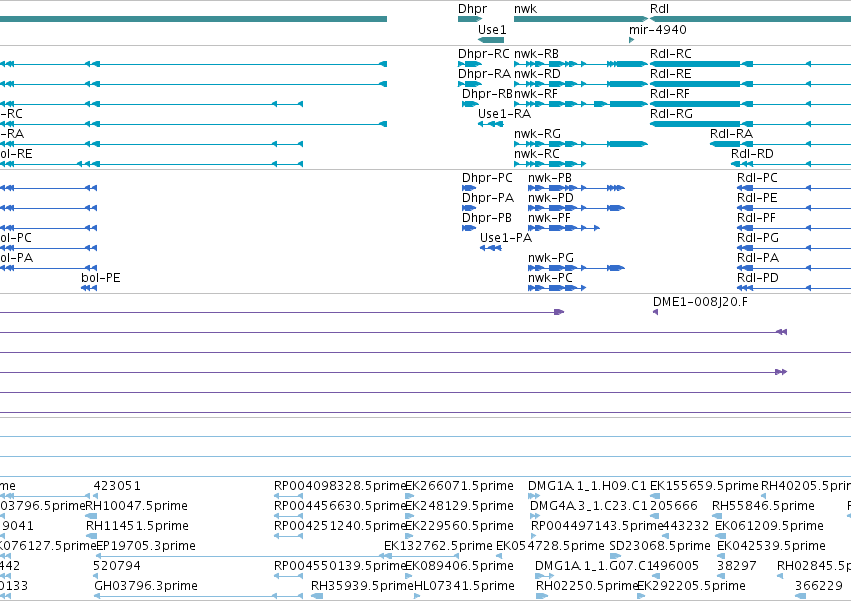Open the Rdl-PC protein label
851x601 pixels.
pyautogui.click(x=757, y=178)
